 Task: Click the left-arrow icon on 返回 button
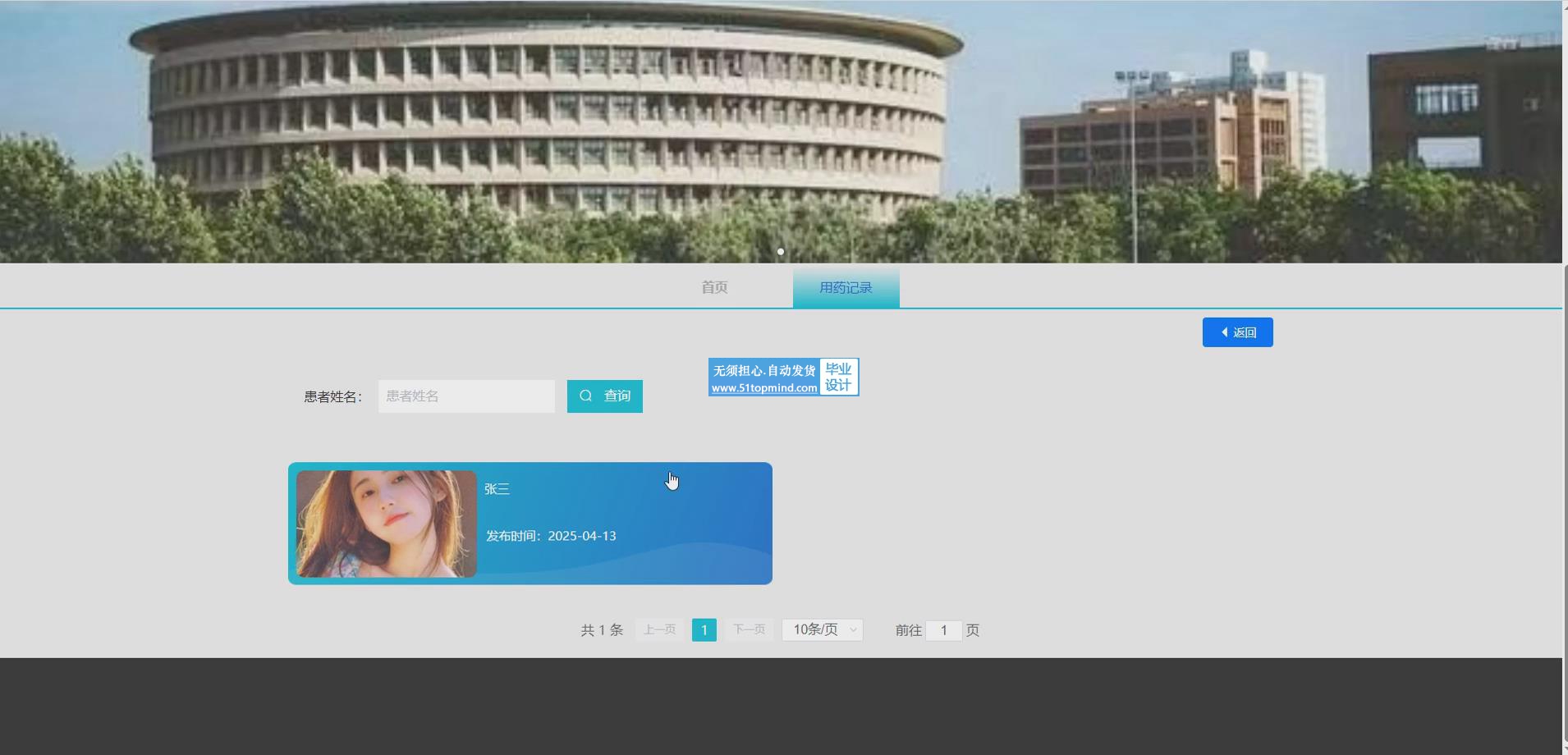tap(1225, 332)
